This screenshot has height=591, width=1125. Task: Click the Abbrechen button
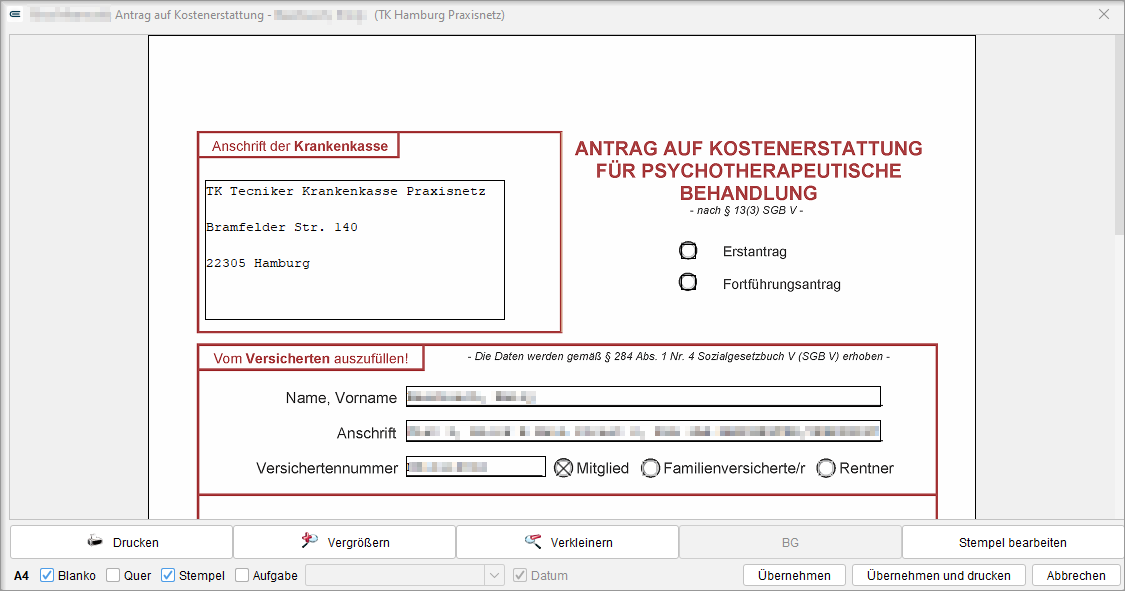[1075, 575]
